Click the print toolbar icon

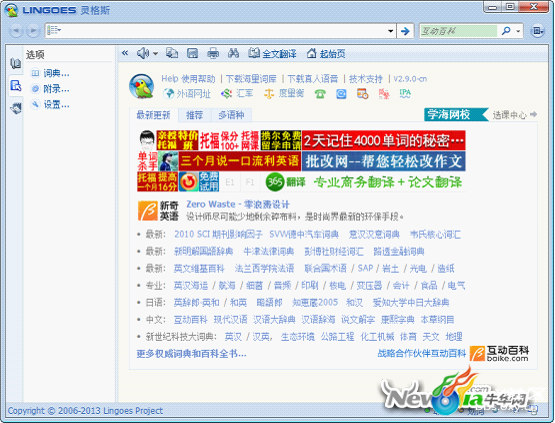click(x=213, y=53)
